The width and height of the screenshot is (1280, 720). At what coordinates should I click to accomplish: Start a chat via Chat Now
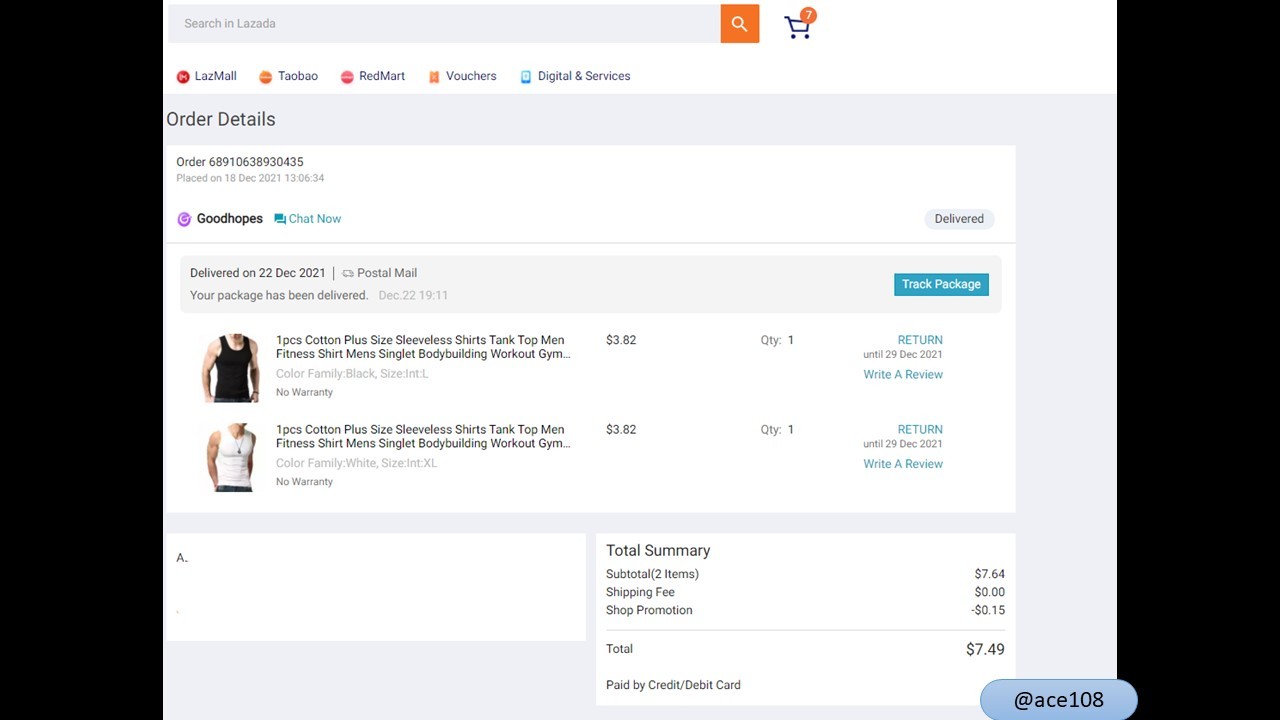tap(315, 219)
